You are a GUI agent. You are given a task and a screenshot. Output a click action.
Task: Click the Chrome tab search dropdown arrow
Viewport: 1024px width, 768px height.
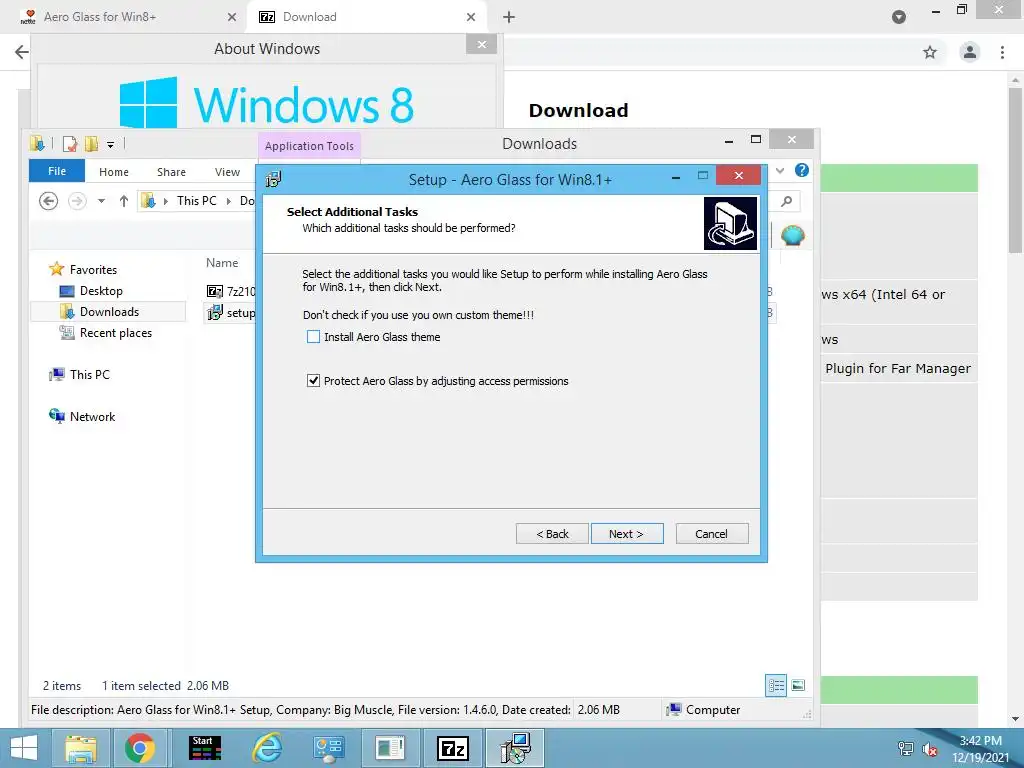pyautogui.click(x=899, y=17)
